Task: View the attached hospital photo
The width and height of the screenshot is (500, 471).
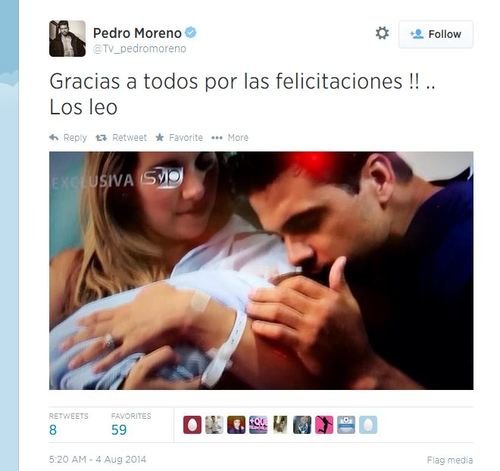Action: tap(261, 270)
